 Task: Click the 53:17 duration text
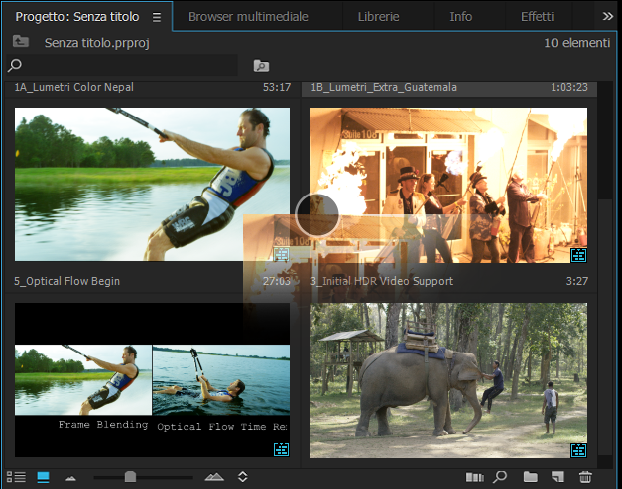click(x=277, y=87)
